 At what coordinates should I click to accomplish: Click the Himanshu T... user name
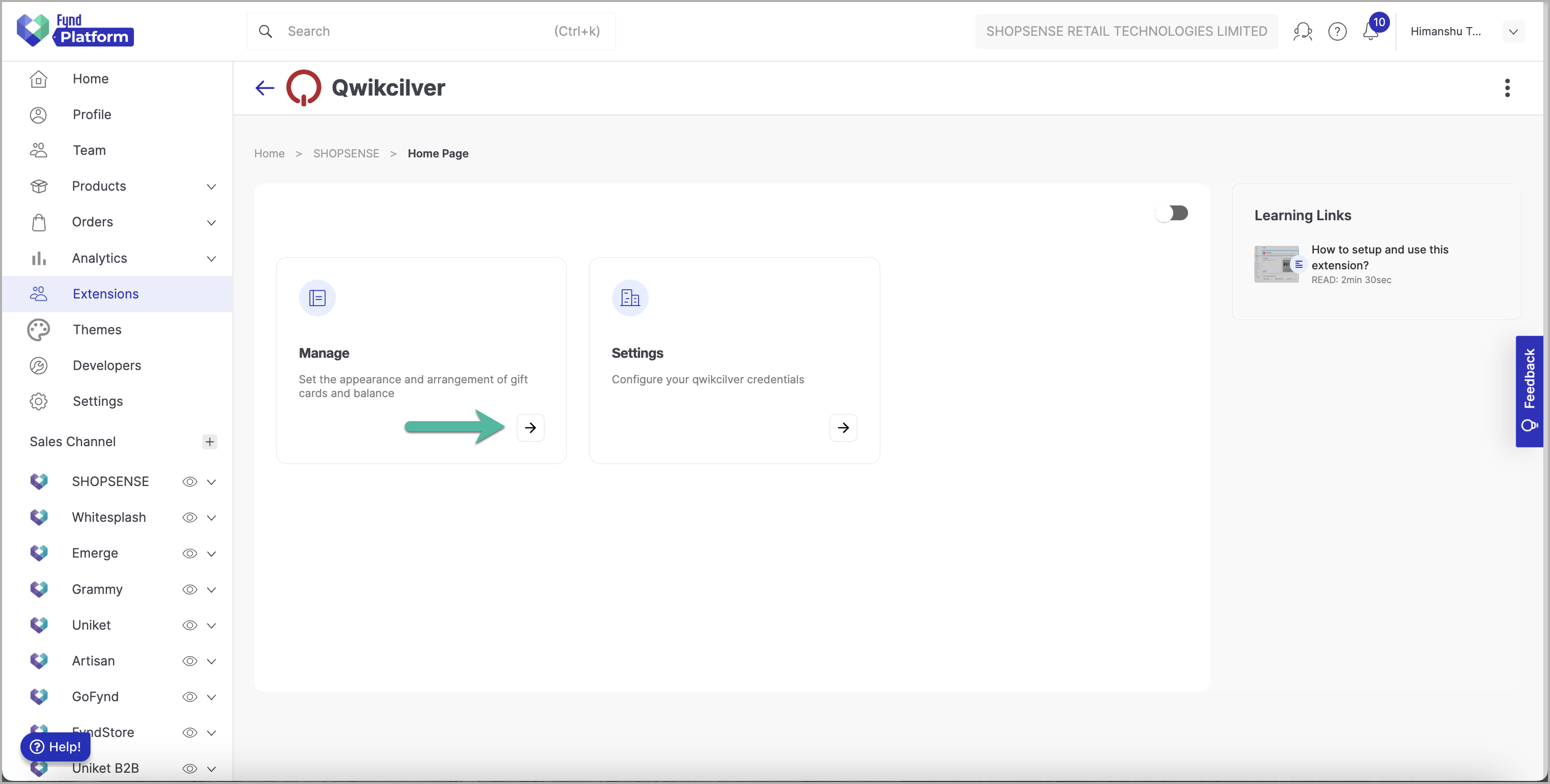click(x=1445, y=31)
